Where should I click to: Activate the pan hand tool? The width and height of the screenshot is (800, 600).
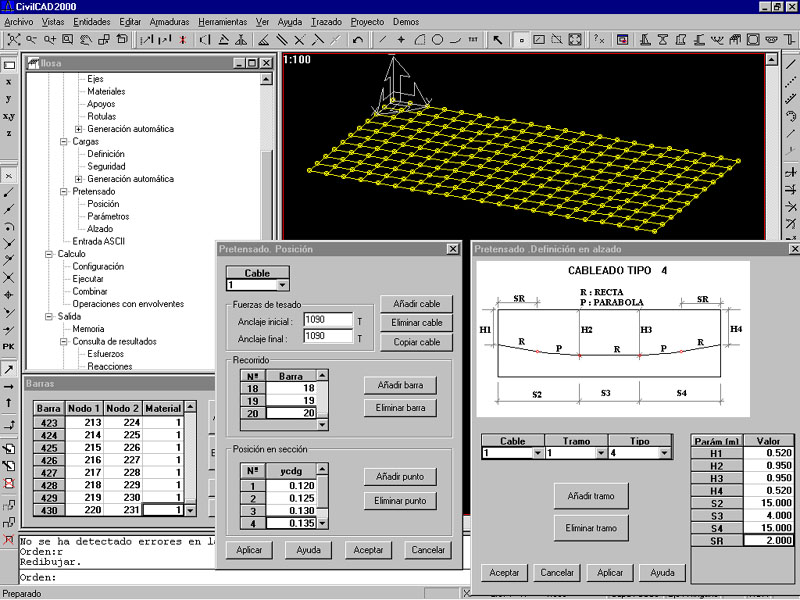(x=86, y=40)
